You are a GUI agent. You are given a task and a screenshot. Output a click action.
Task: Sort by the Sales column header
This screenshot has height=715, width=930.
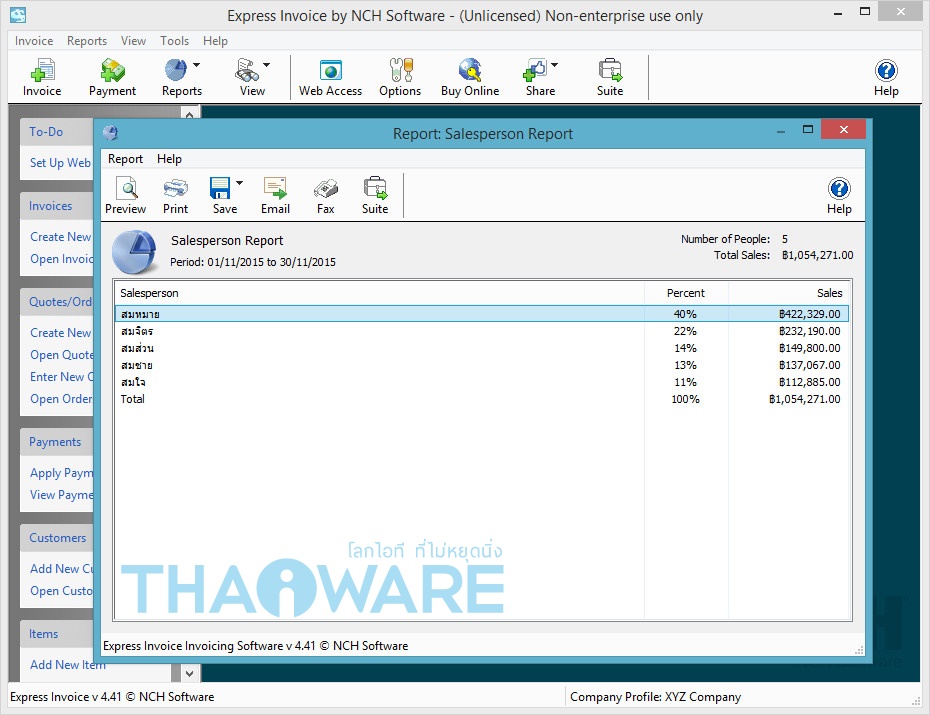pos(789,293)
